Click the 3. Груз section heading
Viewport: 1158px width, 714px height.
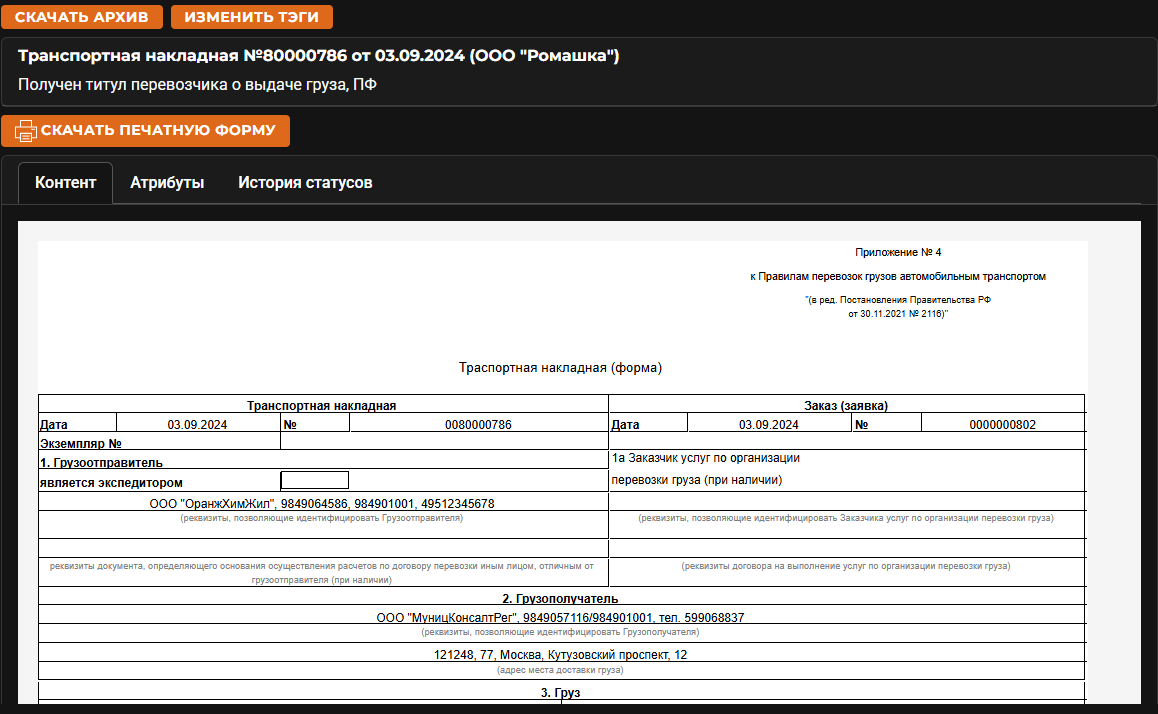point(561,693)
